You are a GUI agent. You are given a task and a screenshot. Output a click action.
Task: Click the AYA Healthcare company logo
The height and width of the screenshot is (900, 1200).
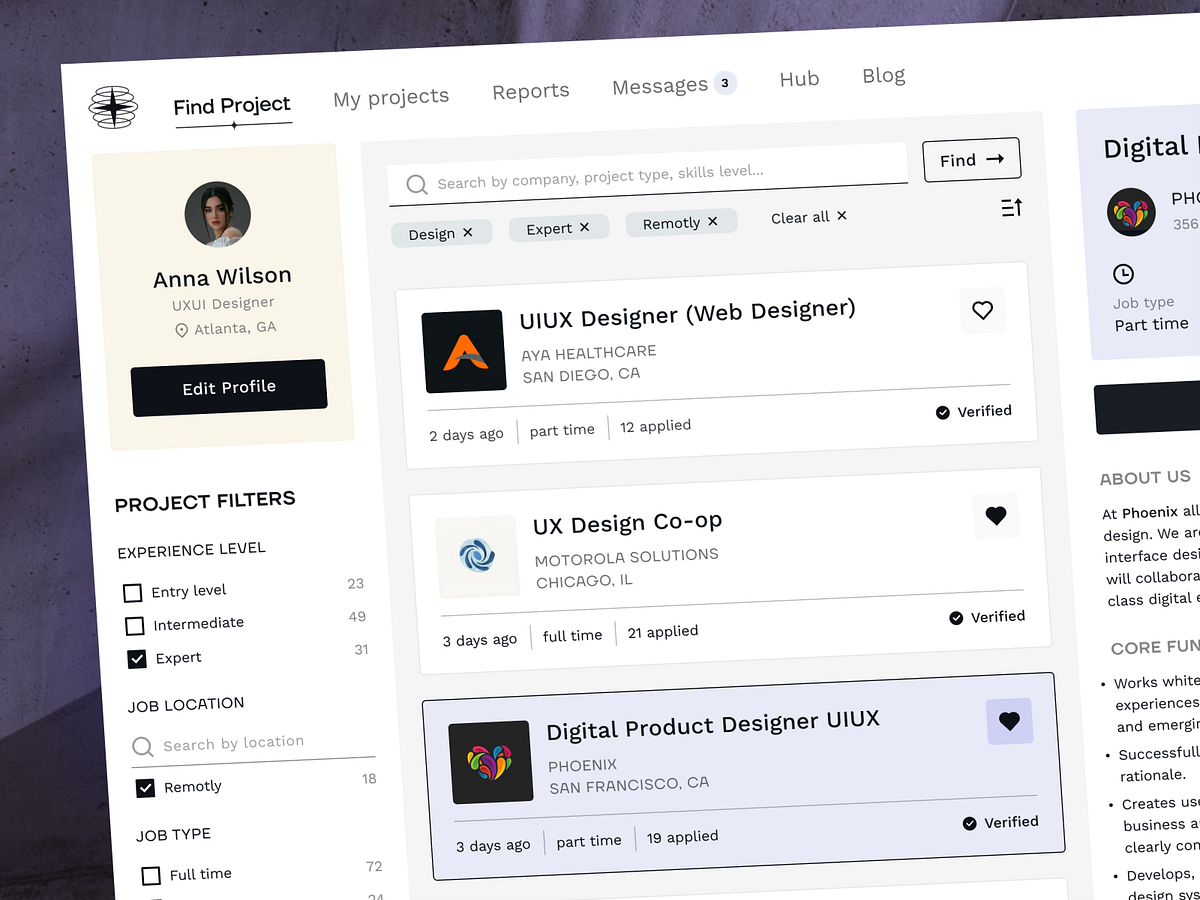464,350
